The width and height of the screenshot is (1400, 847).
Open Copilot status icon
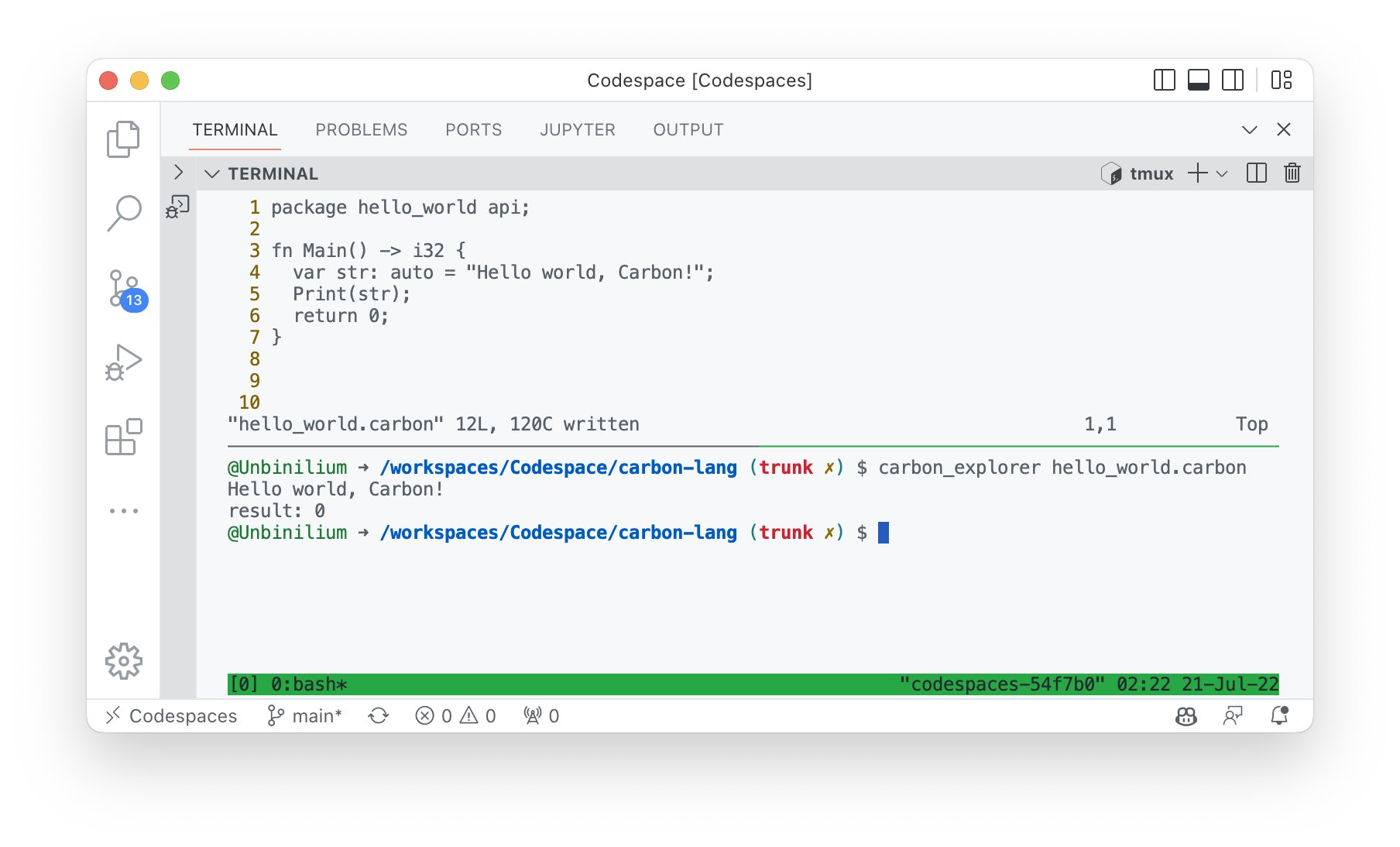point(1186,716)
